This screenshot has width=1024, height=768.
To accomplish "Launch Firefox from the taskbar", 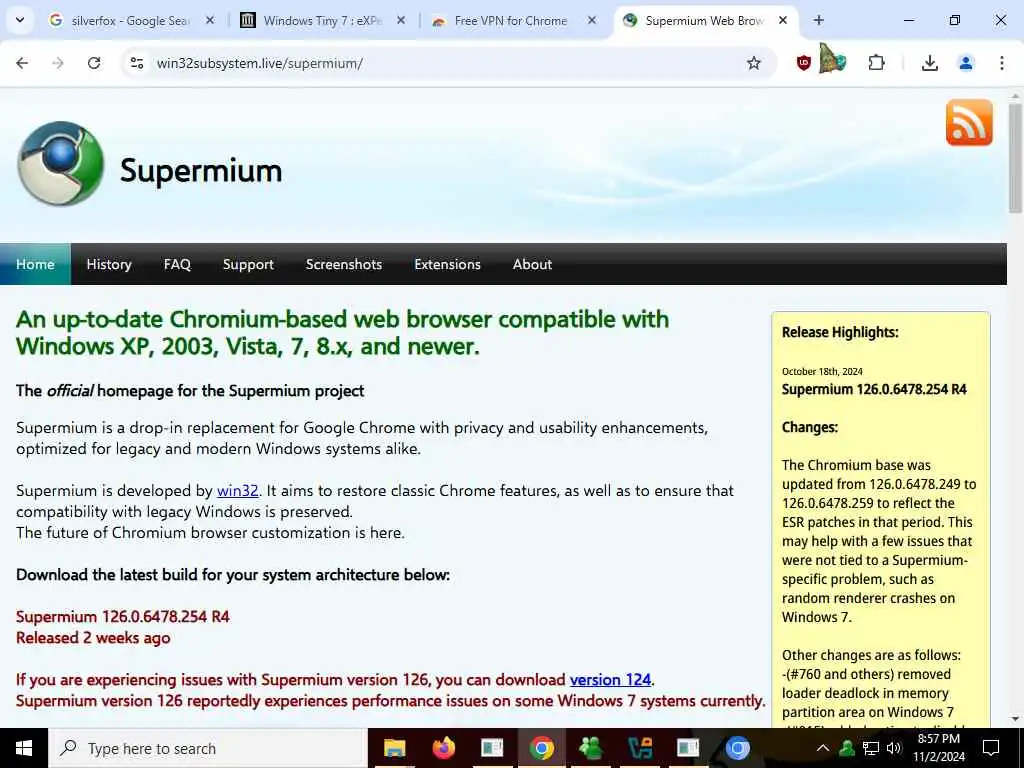I will [443, 748].
